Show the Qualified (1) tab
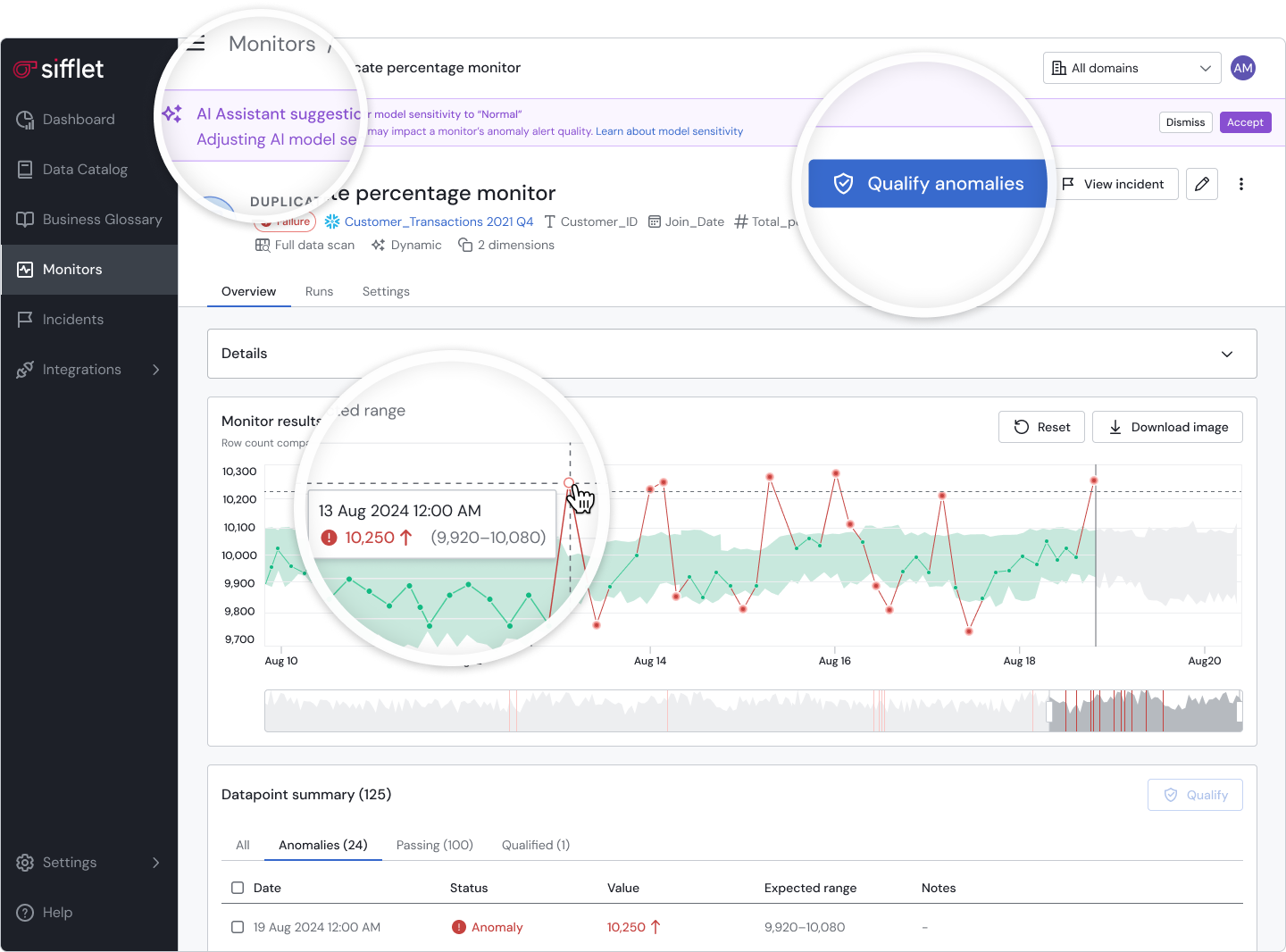This screenshot has height=952, width=1286. [x=536, y=845]
